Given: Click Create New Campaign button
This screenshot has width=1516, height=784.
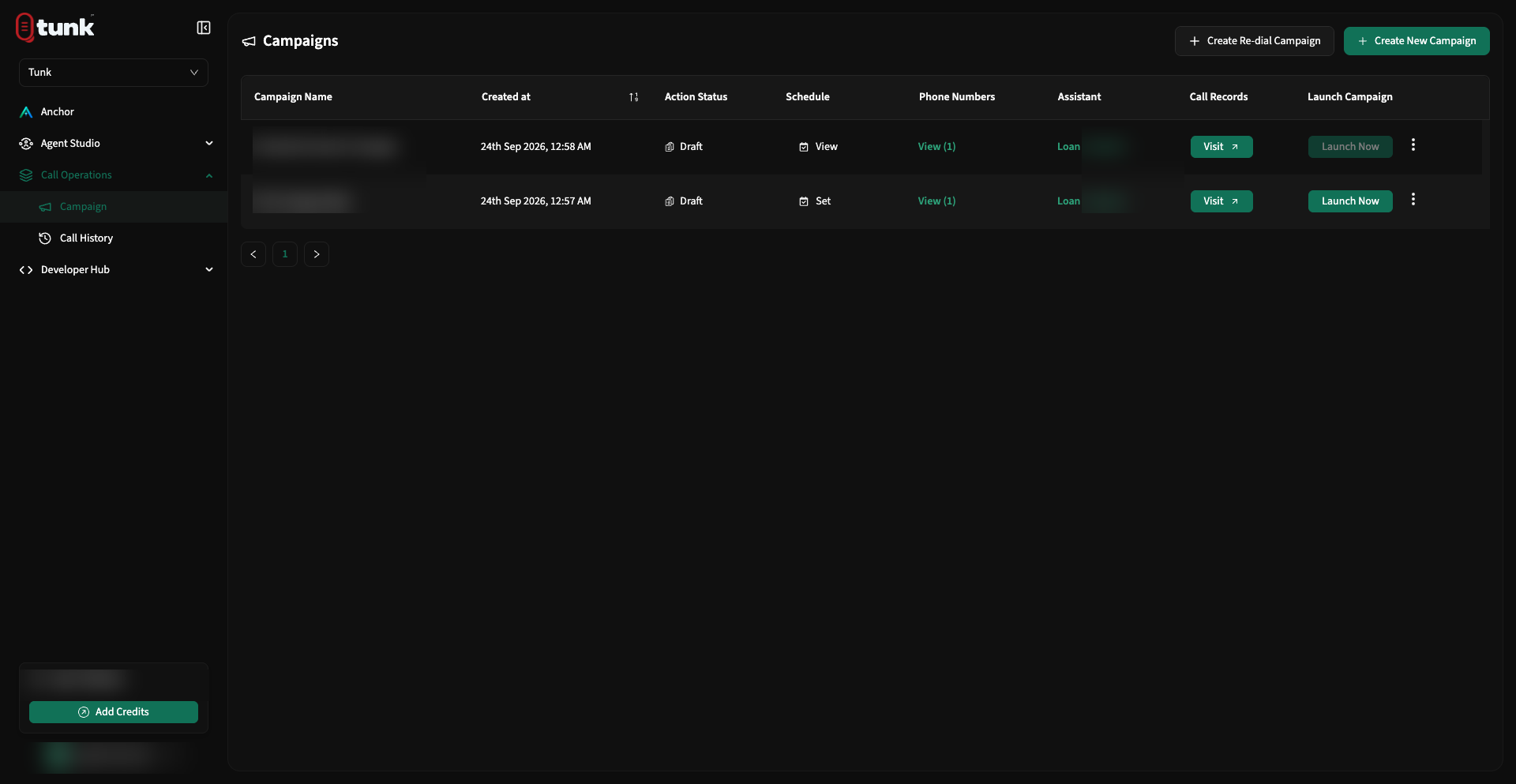Looking at the screenshot, I should pyautogui.click(x=1417, y=41).
